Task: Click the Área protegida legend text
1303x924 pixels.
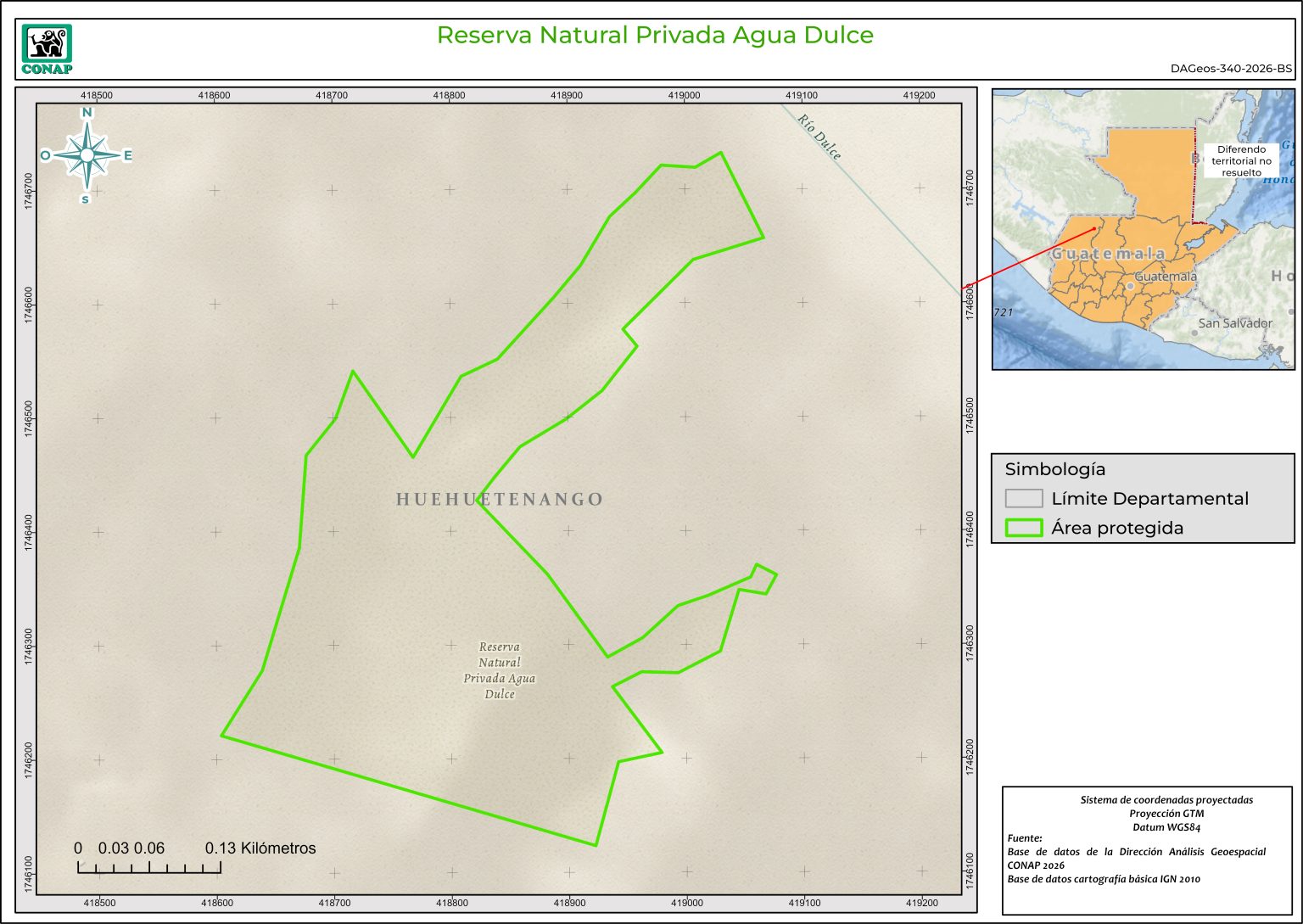Action: pos(1116,528)
